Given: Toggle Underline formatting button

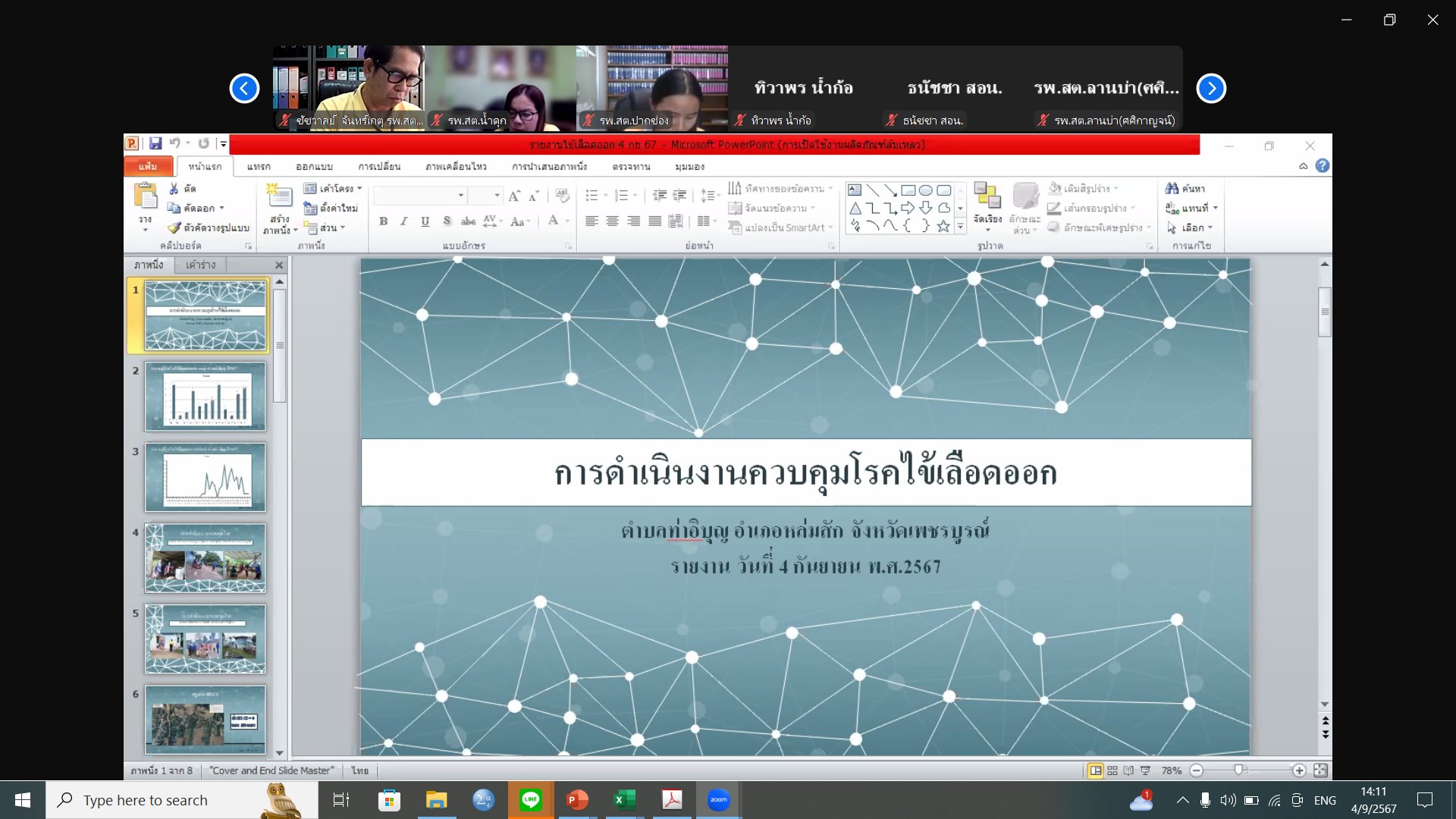Looking at the screenshot, I should tap(425, 221).
